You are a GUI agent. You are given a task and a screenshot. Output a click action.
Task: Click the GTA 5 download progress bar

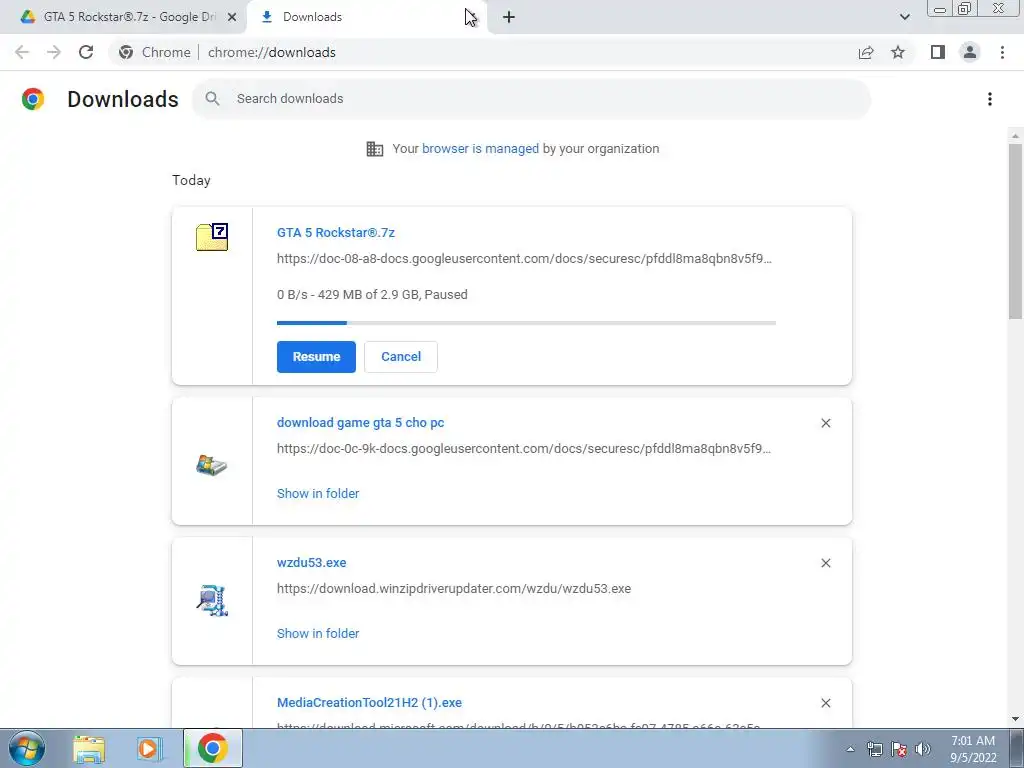click(x=526, y=323)
